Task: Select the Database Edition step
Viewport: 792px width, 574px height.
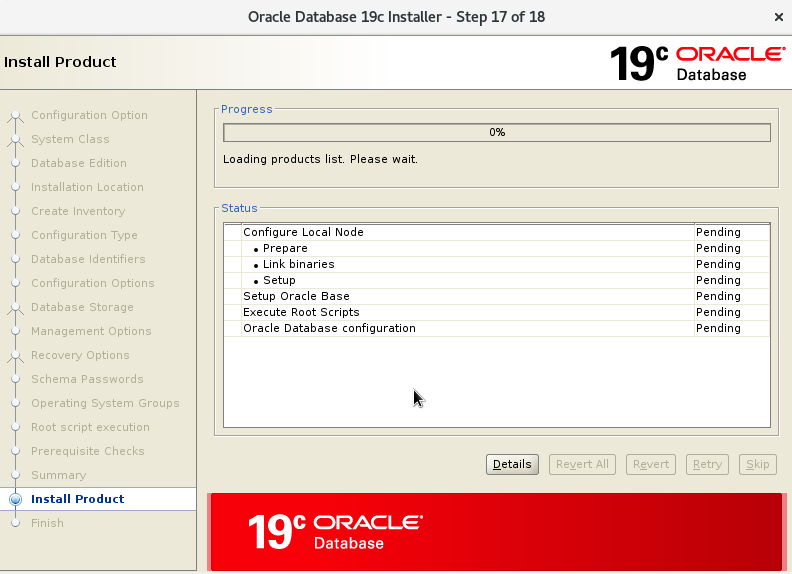Action: pyautogui.click(x=79, y=163)
